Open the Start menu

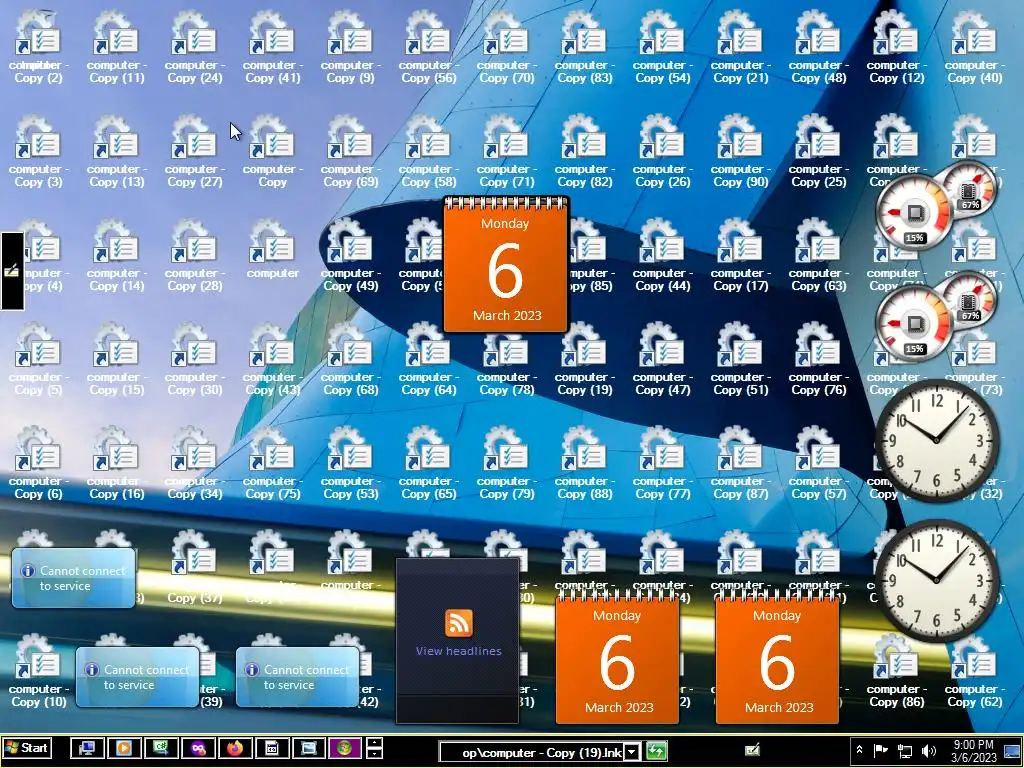(x=26, y=748)
